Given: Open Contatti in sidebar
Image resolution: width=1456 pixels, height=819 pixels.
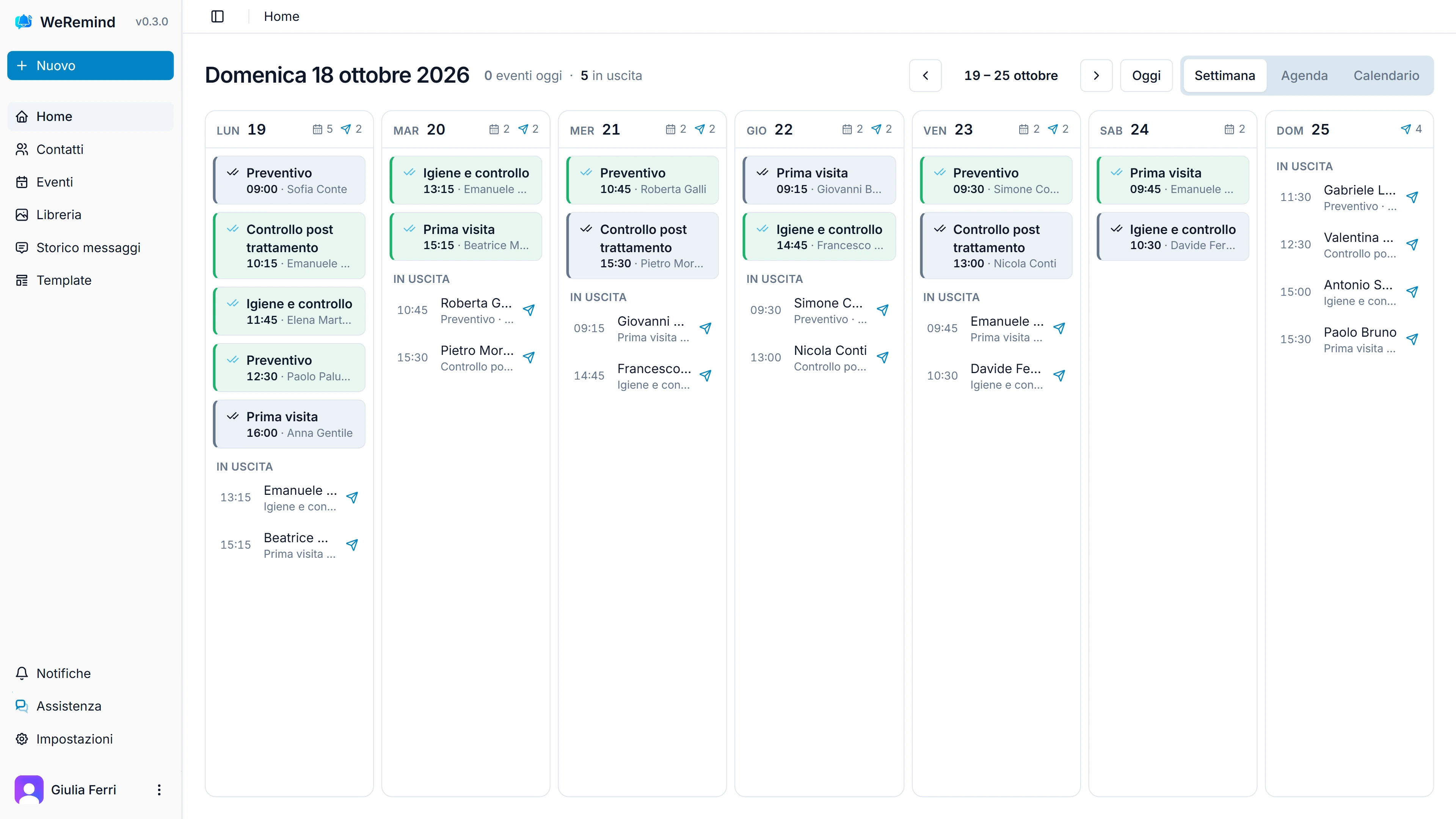Looking at the screenshot, I should tap(91, 149).
